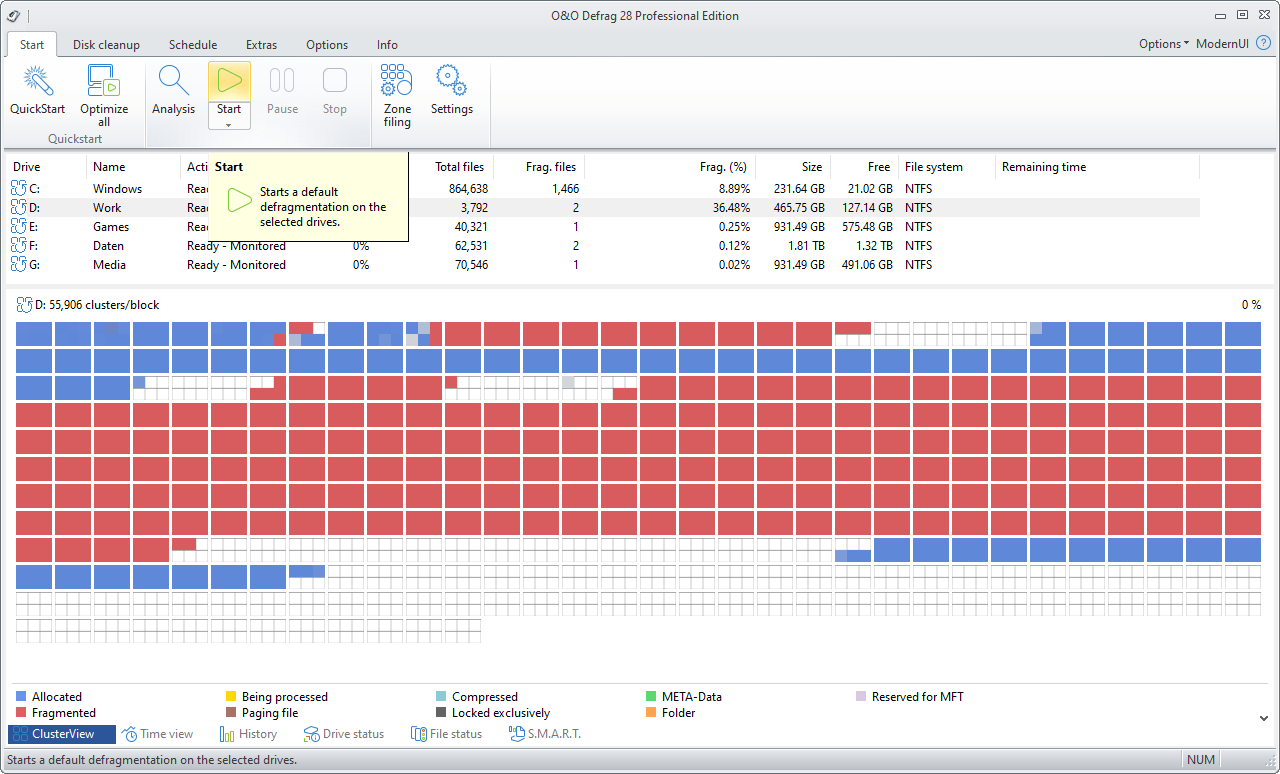Expand the legend with the chevron arrow
1280x774 pixels.
click(1264, 717)
